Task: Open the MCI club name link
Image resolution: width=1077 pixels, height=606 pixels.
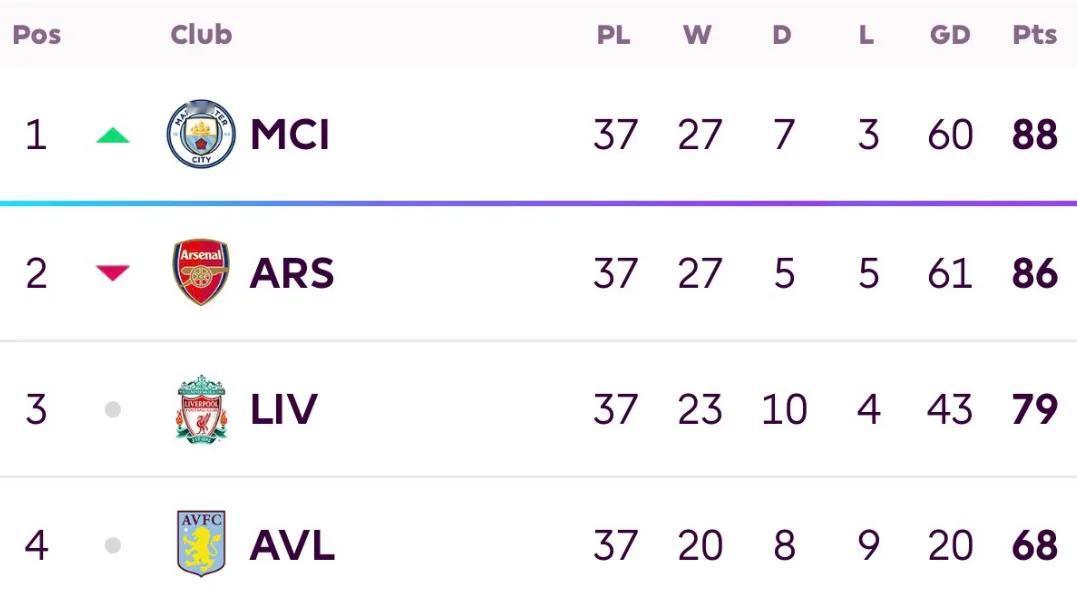Action: pyautogui.click(x=290, y=134)
